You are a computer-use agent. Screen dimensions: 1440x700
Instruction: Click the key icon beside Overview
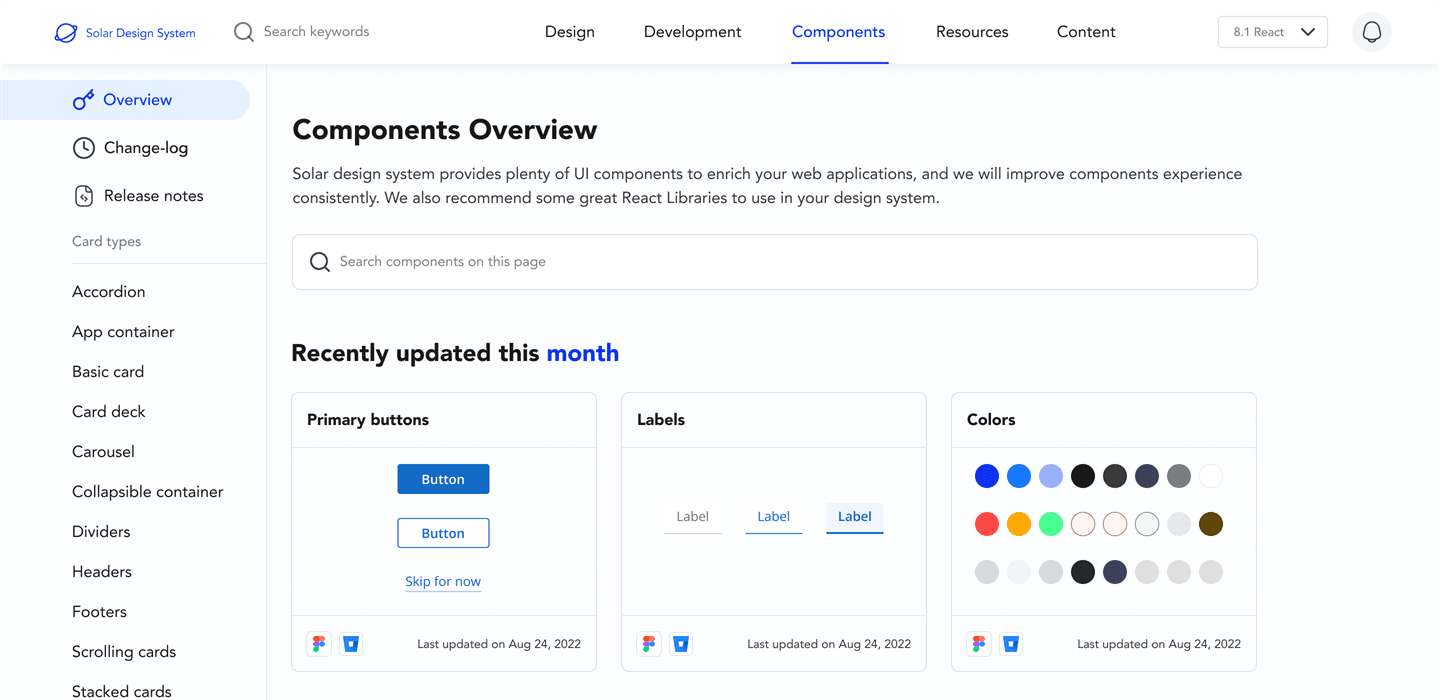tap(84, 100)
